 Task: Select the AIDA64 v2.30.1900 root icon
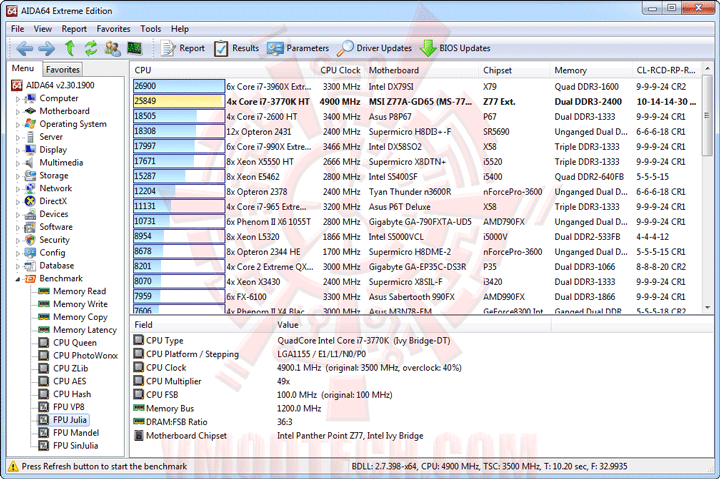click(17, 85)
